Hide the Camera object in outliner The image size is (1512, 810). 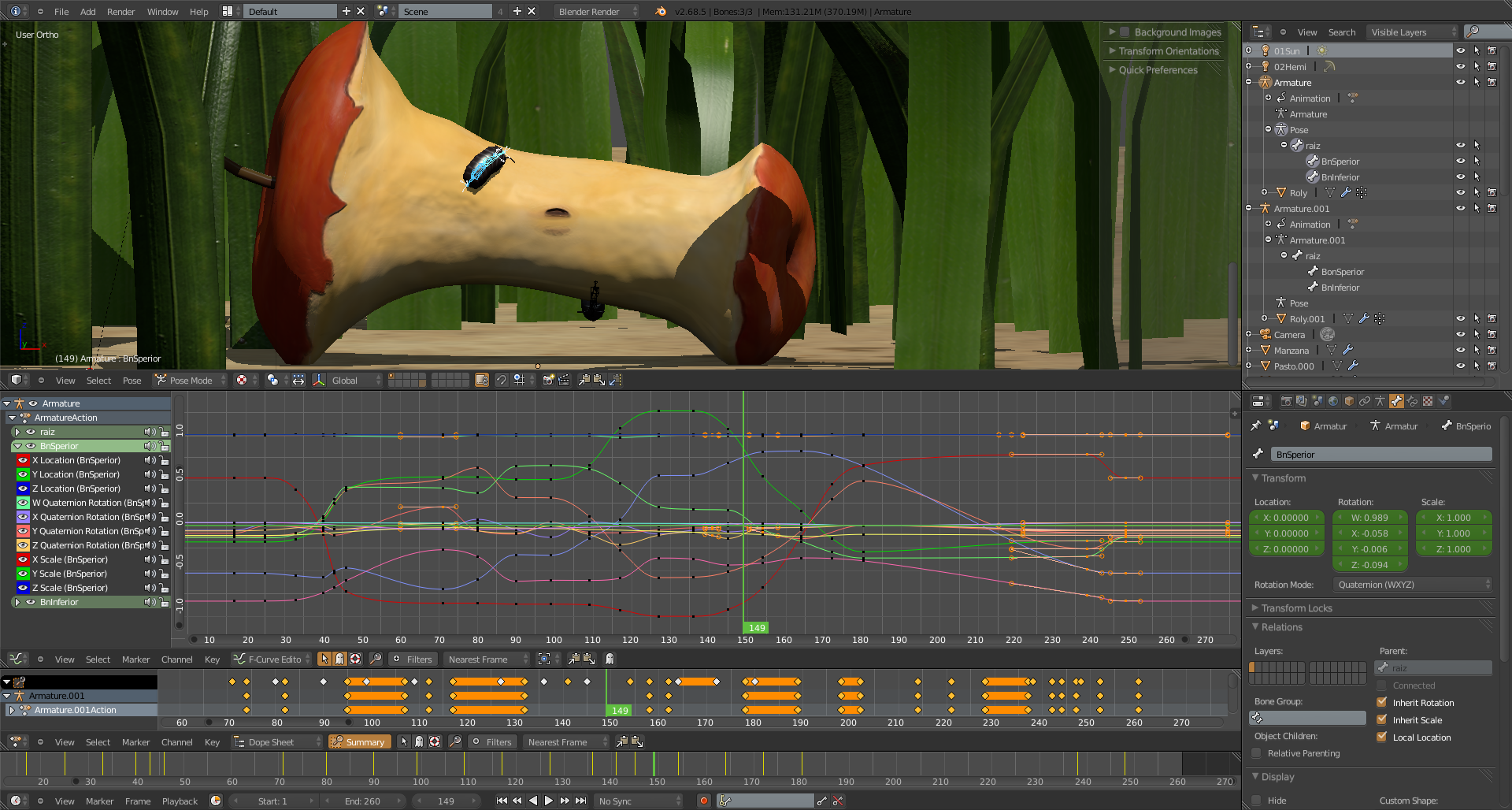tap(1460, 335)
